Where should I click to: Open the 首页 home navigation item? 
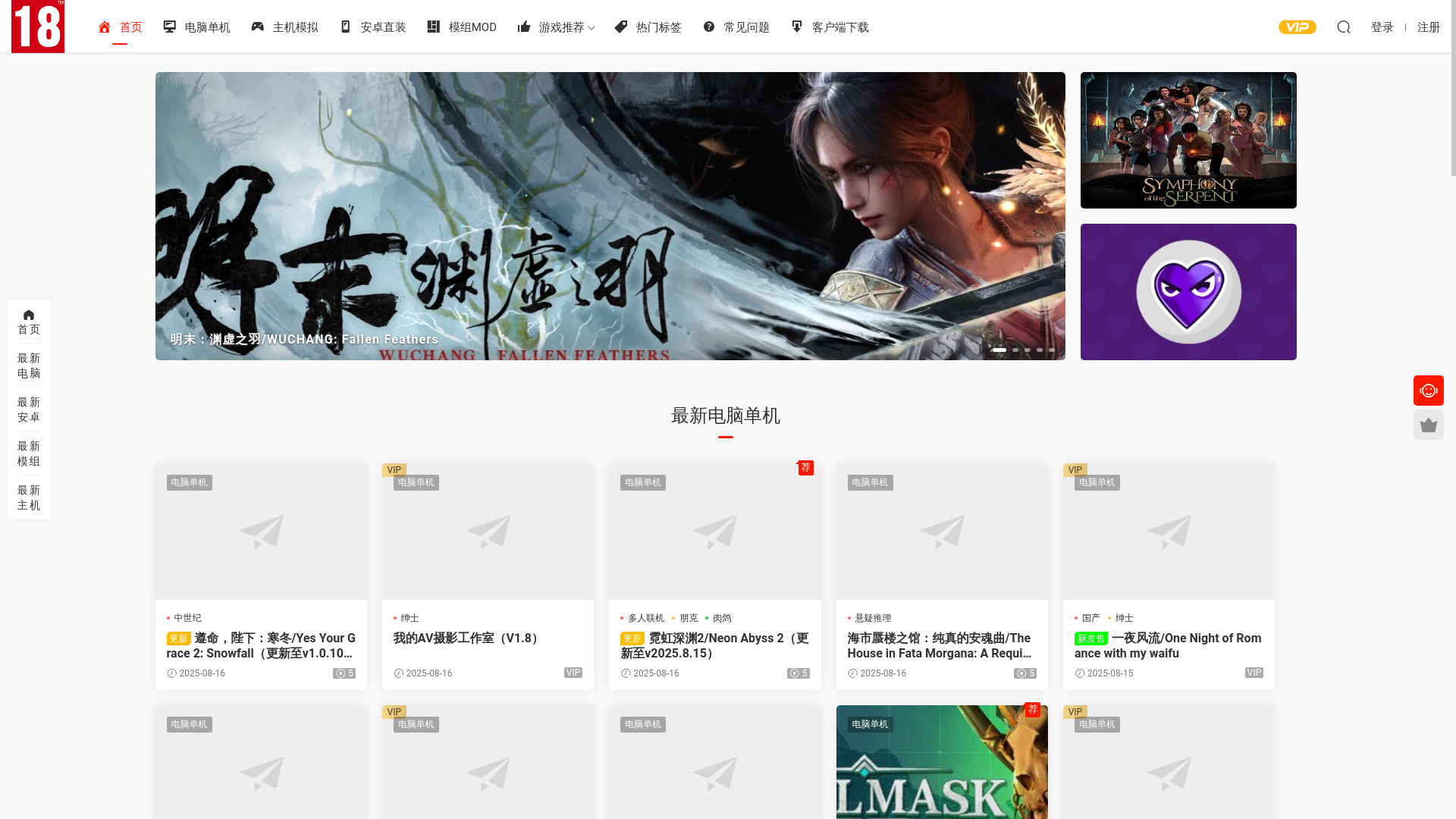tap(120, 27)
